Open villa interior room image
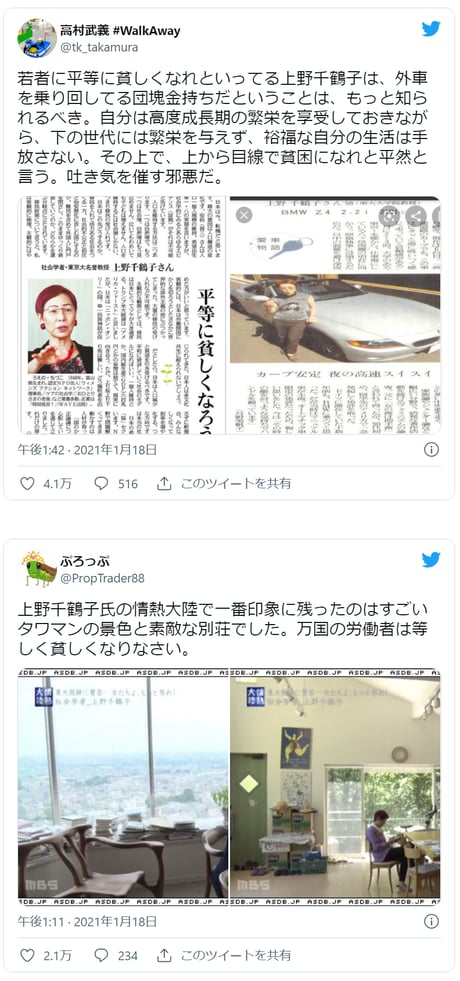This screenshot has width=460, height=981. tap(335, 787)
